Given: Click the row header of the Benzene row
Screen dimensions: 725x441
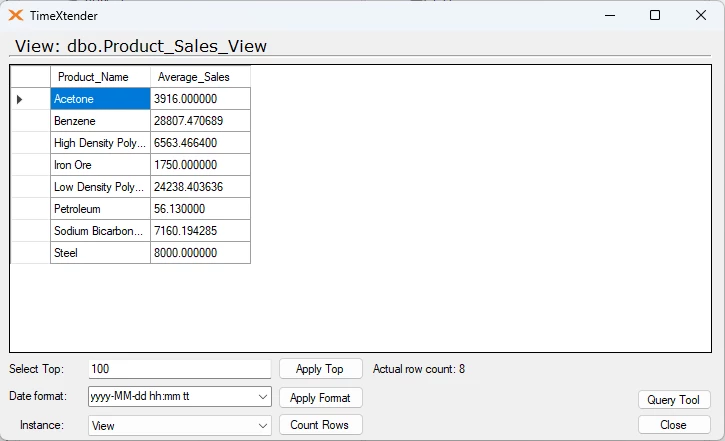Looking at the screenshot, I should [31, 121].
